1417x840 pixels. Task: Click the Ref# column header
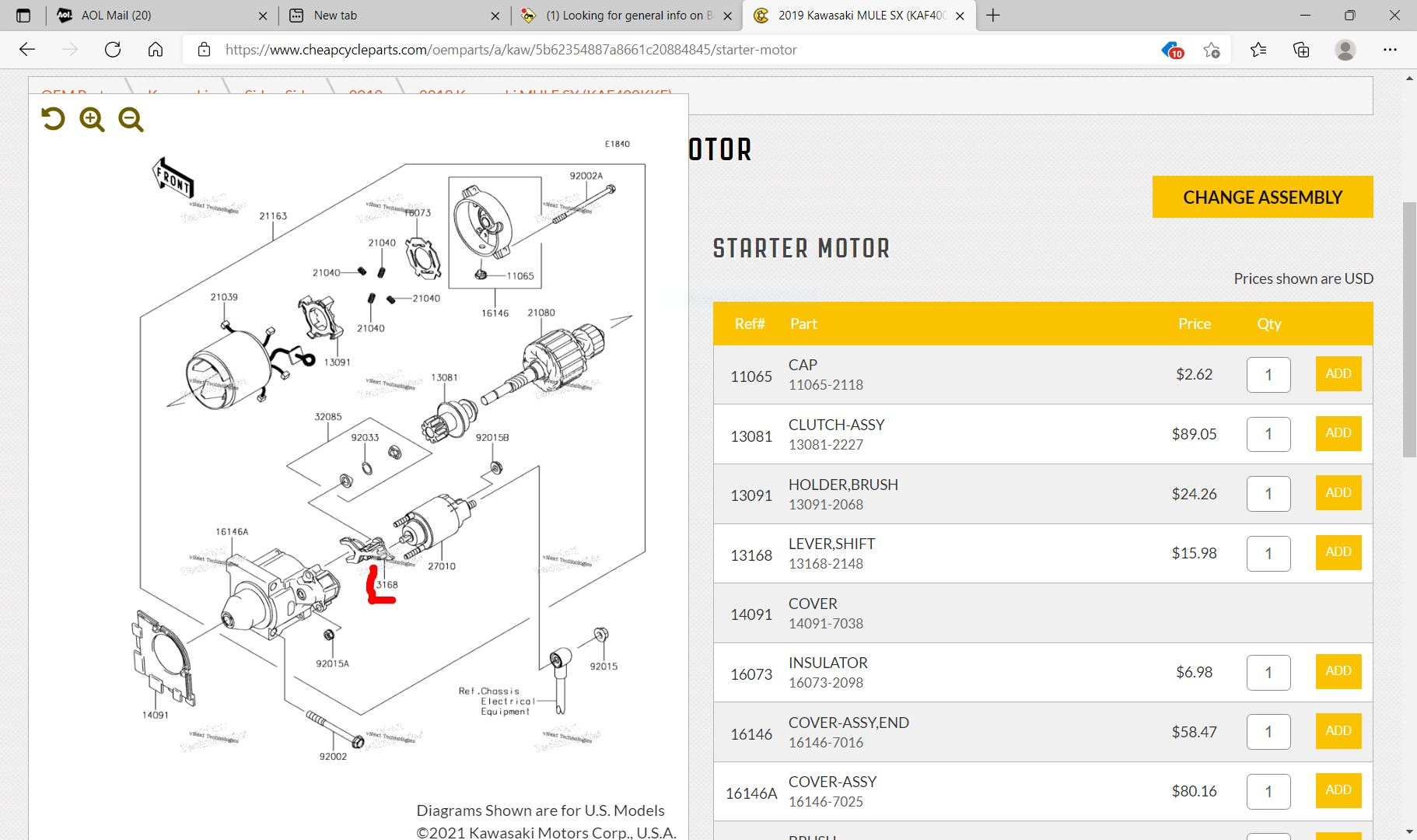point(750,324)
